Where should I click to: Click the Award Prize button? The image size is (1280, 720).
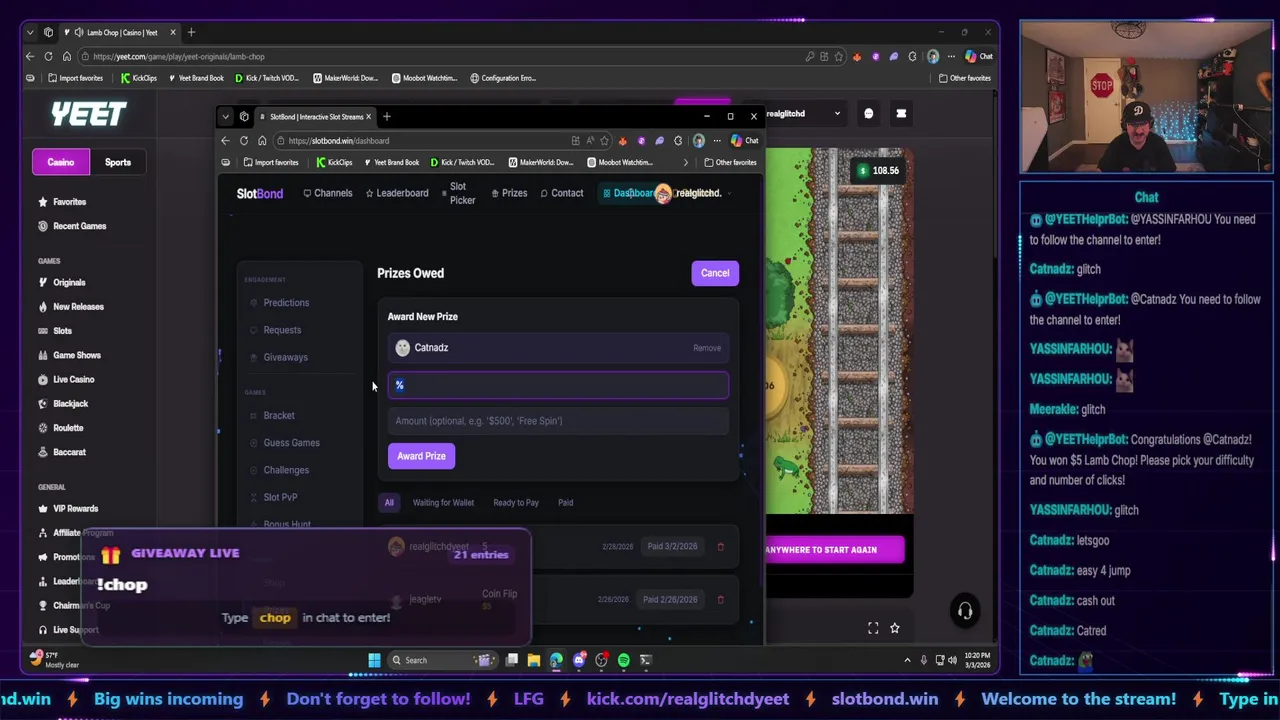tap(421, 456)
